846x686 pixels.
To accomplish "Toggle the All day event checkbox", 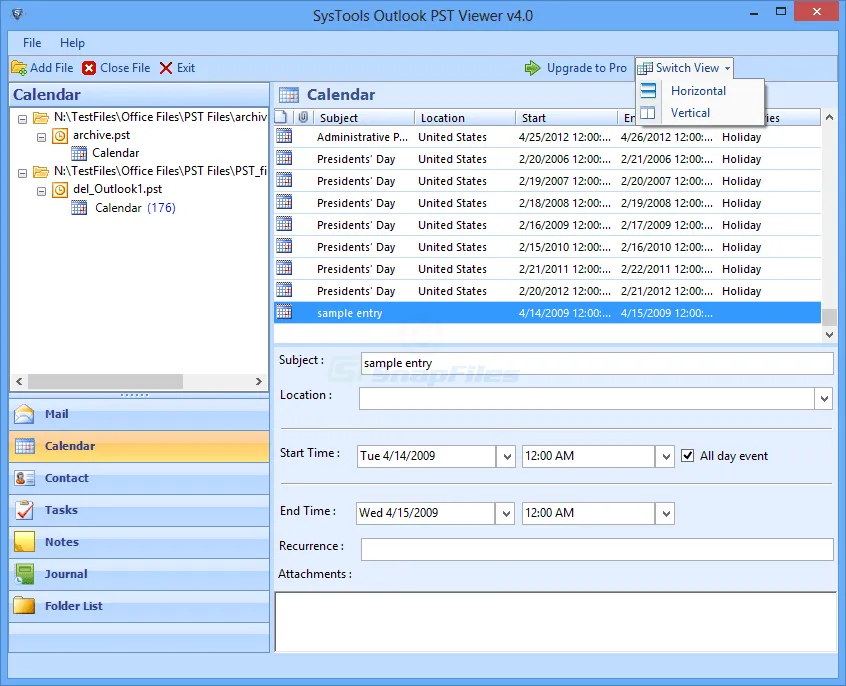I will point(687,456).
